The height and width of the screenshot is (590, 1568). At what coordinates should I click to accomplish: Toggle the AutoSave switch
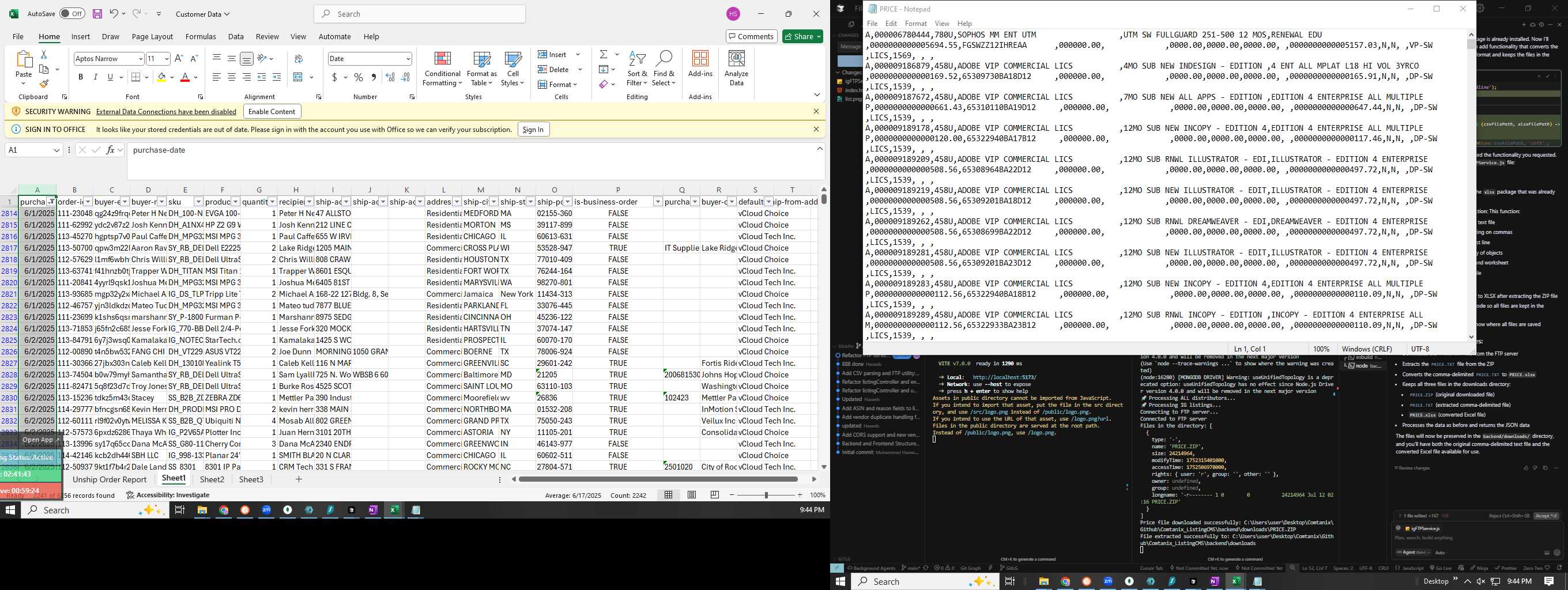coord(73,13)
